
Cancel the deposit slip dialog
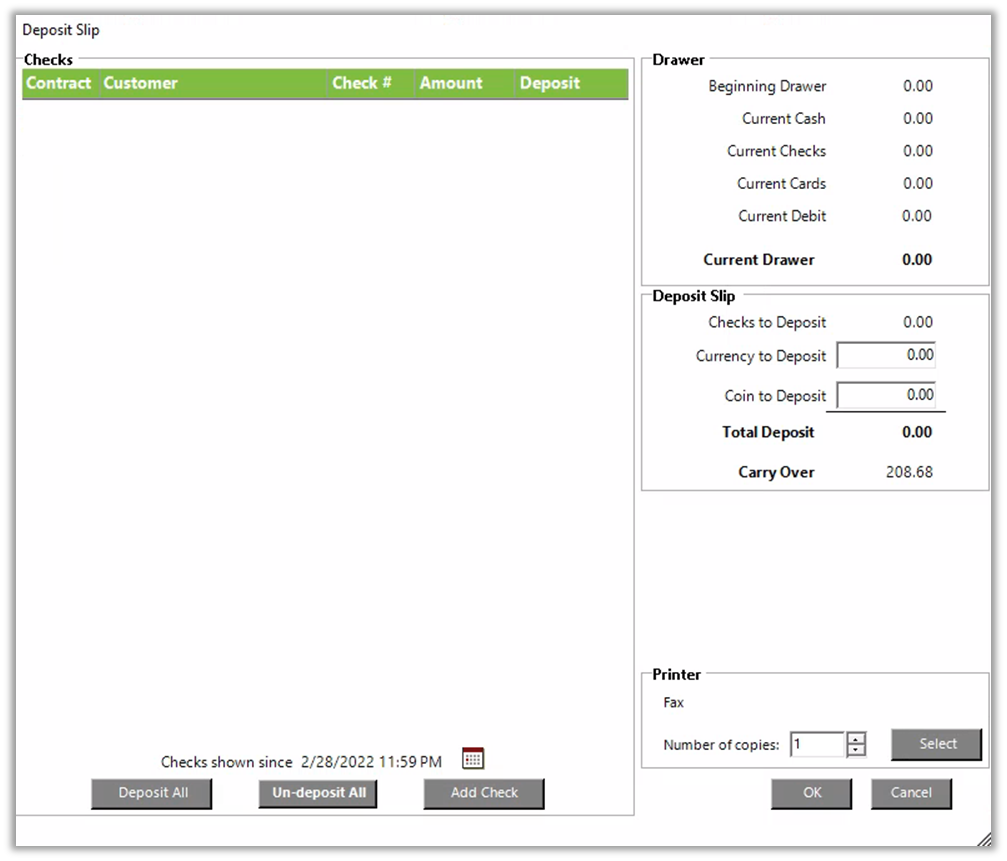tap(911, 793)
